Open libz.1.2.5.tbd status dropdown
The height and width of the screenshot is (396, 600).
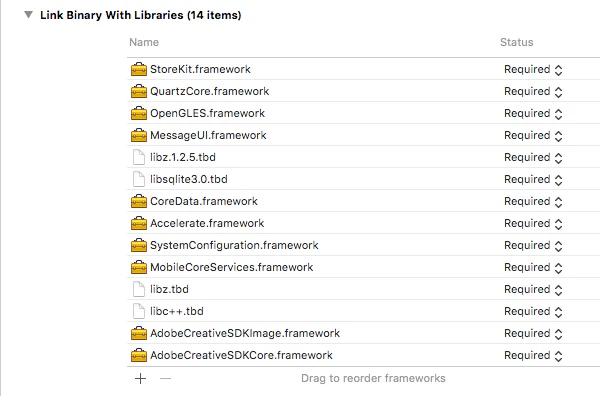[x=533, y=158]
